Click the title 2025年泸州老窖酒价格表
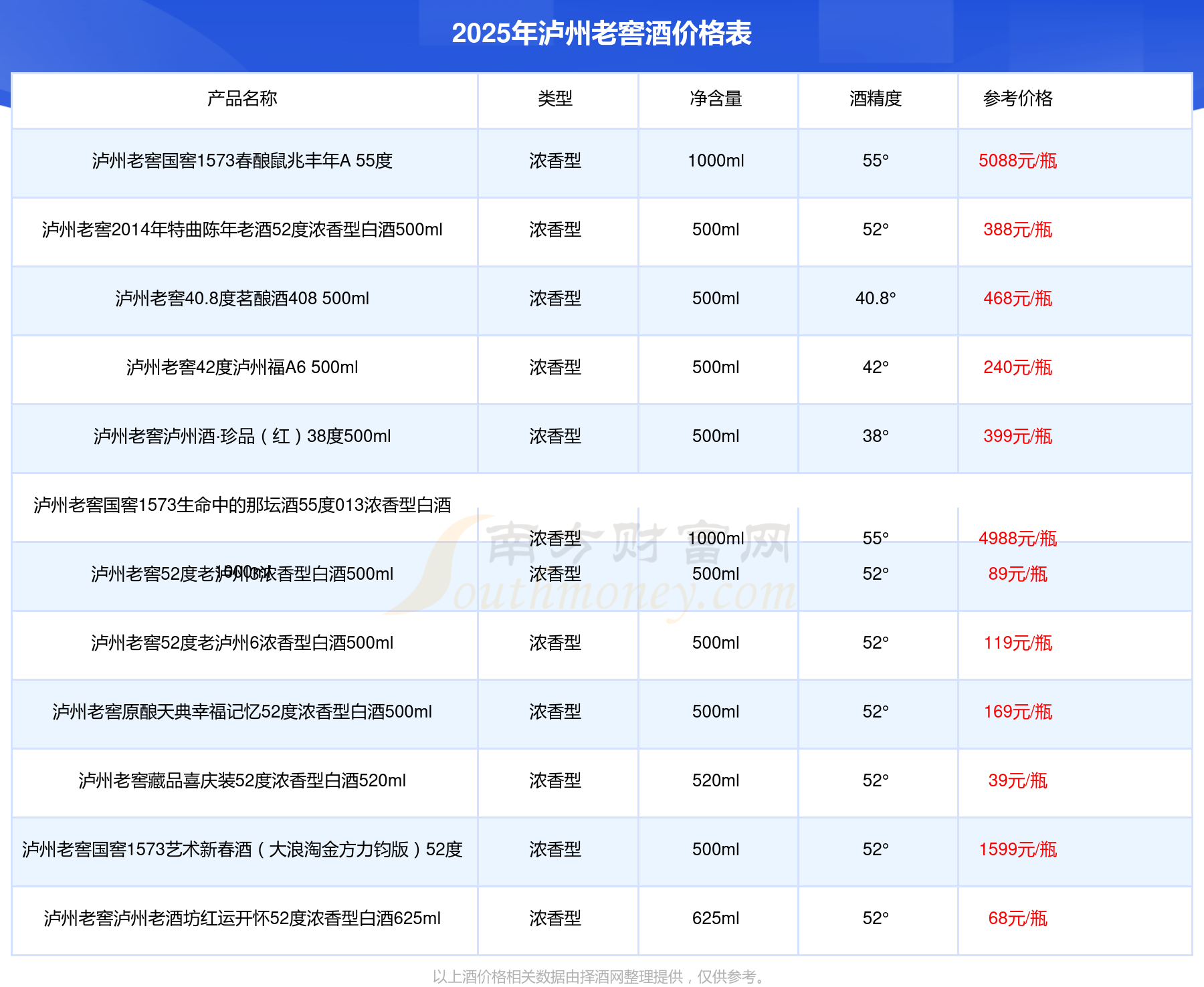 point(602,33)
